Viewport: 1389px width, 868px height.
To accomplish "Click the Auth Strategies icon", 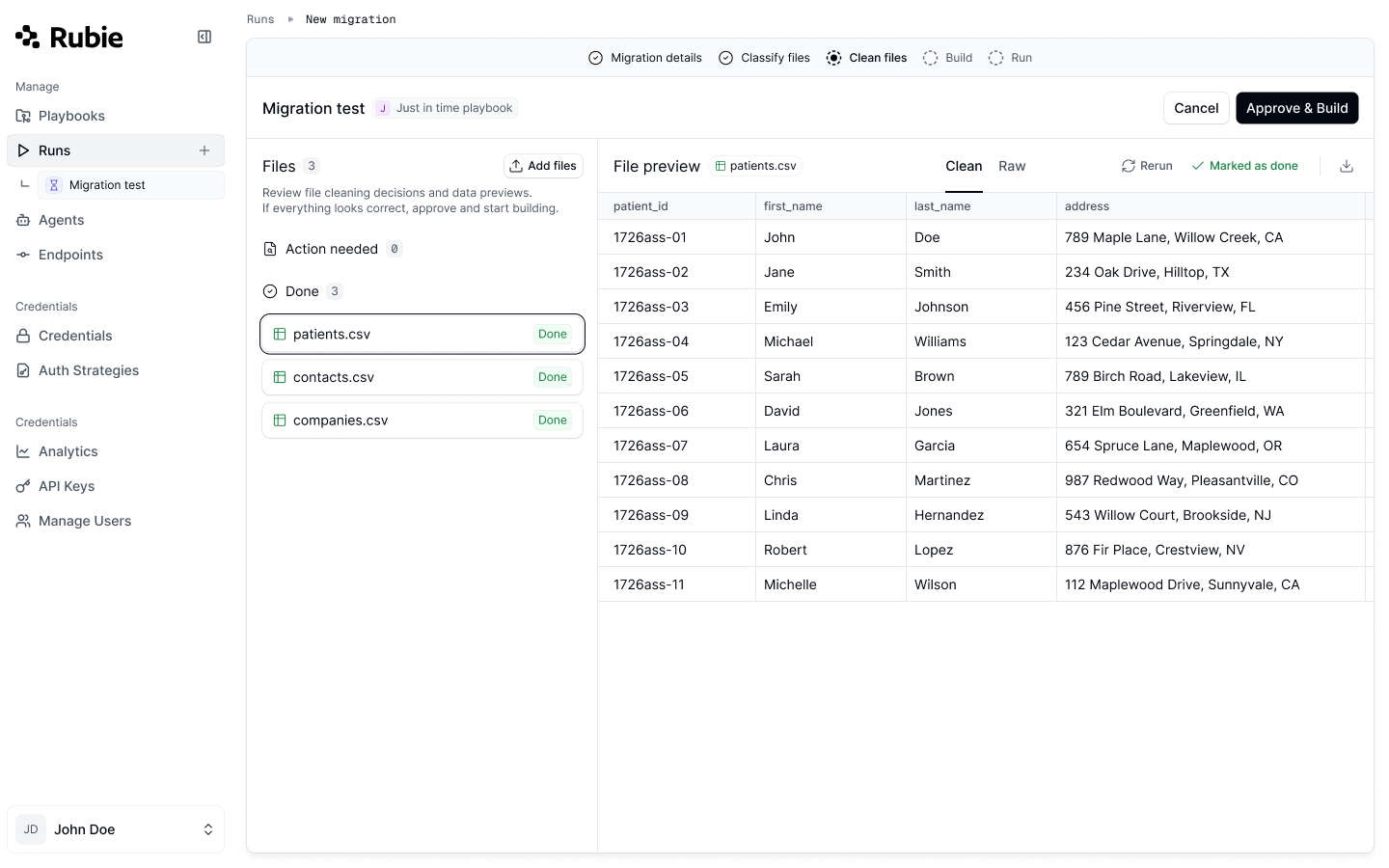I will [x=23, y=370].
